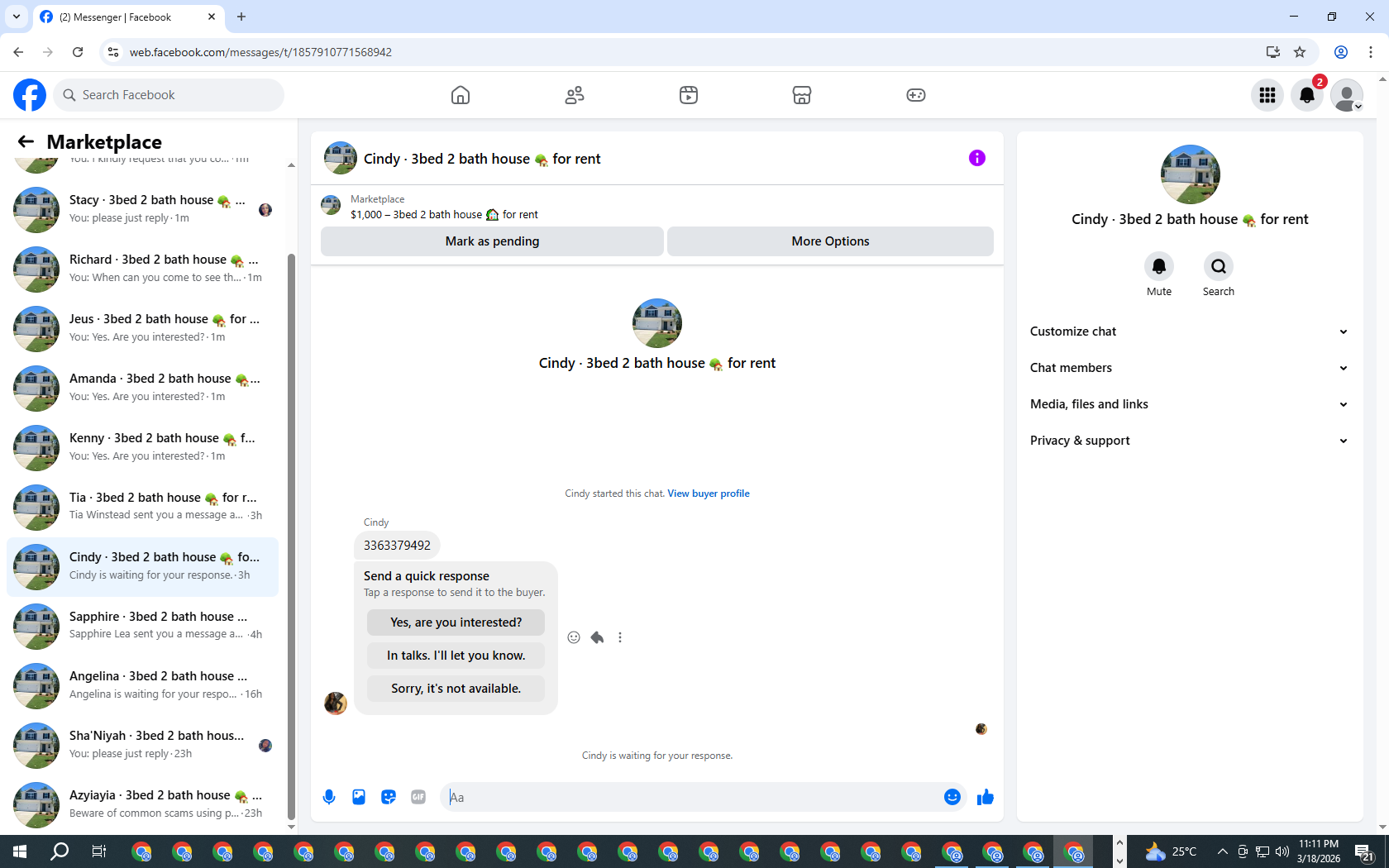Click the browser address bar URL
This screenshot has height=868, width=1389.
click(x=260, y=52)
